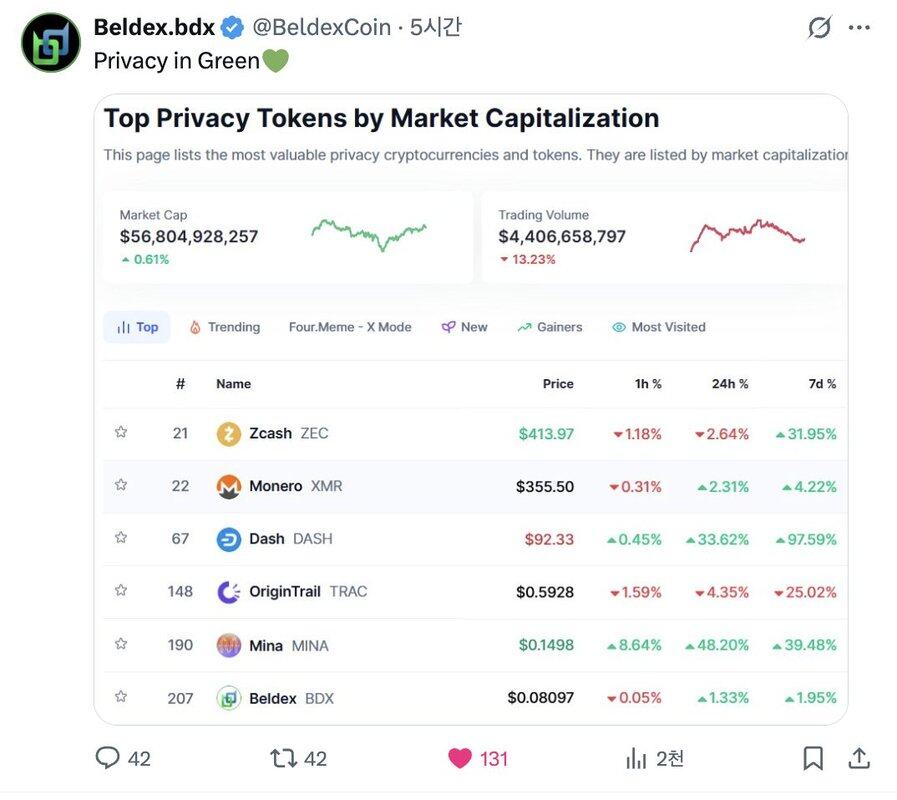Click the reply comment icon

108,758
